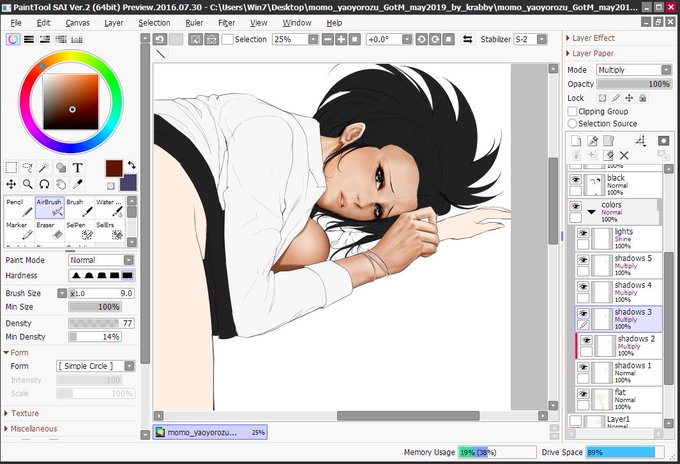Toggle visibility of colors folder
The image size is (680, 464).
(x=575, y=206)
